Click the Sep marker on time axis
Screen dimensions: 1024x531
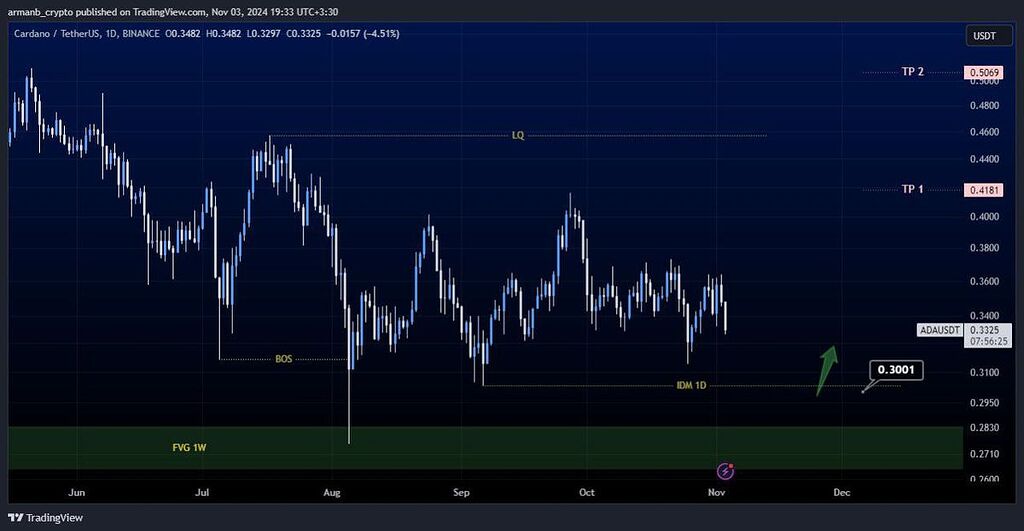point(460,492)
